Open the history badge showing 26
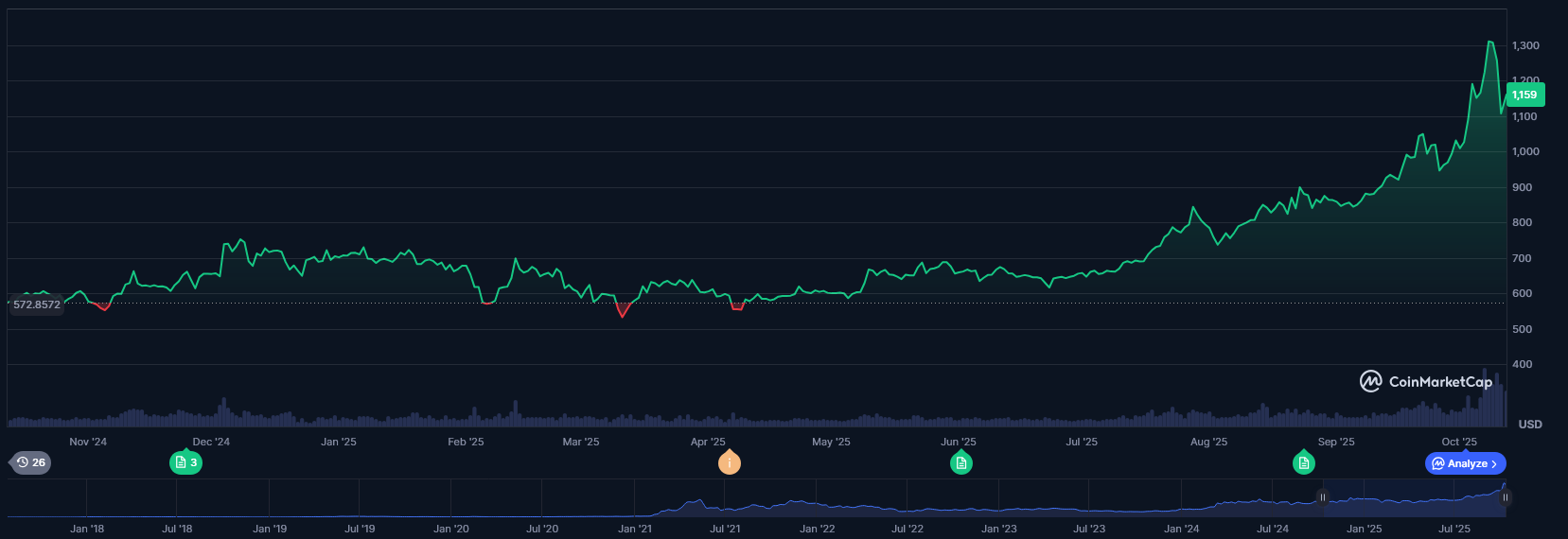Screen dimensions: 1568x539 [30, 462]
